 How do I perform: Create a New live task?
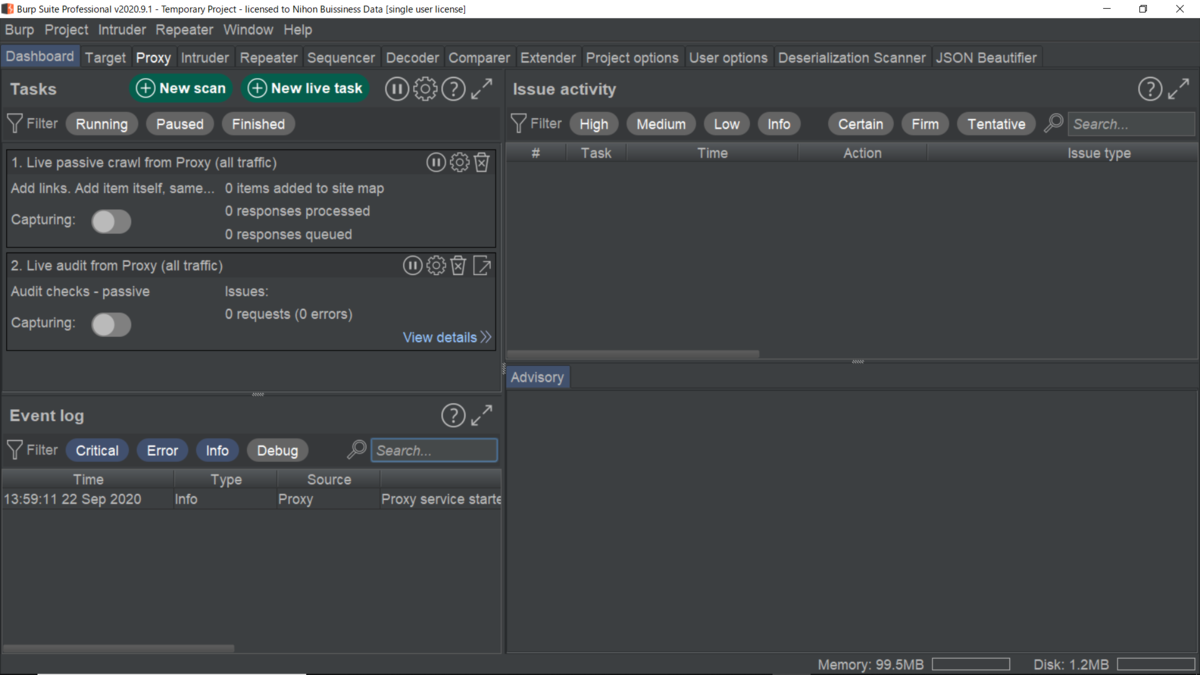click(306, 88)
